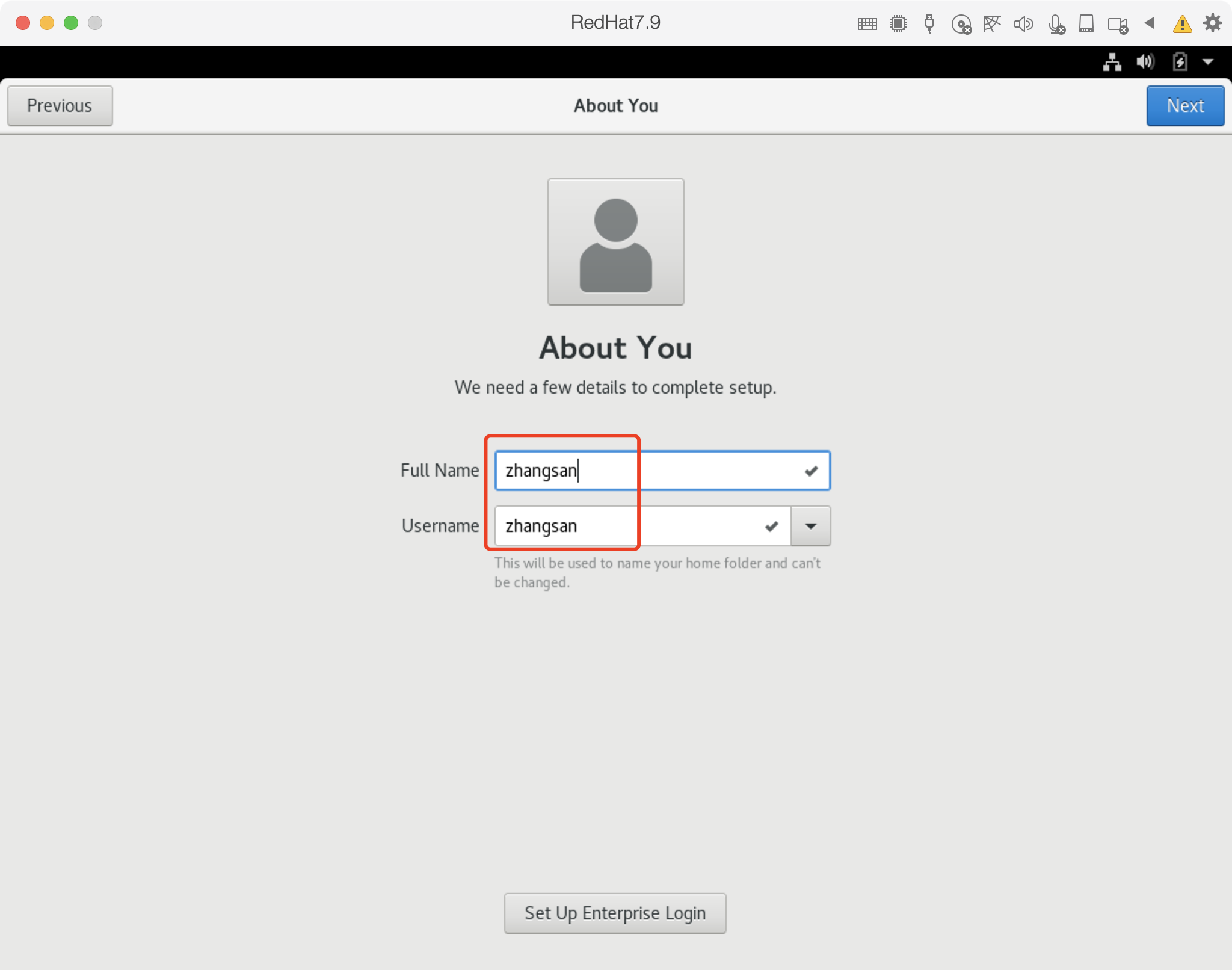The width and height of the screenshot is (1232, 970).
Task: Click the CD/DVD drive icon
Action: 961,25
